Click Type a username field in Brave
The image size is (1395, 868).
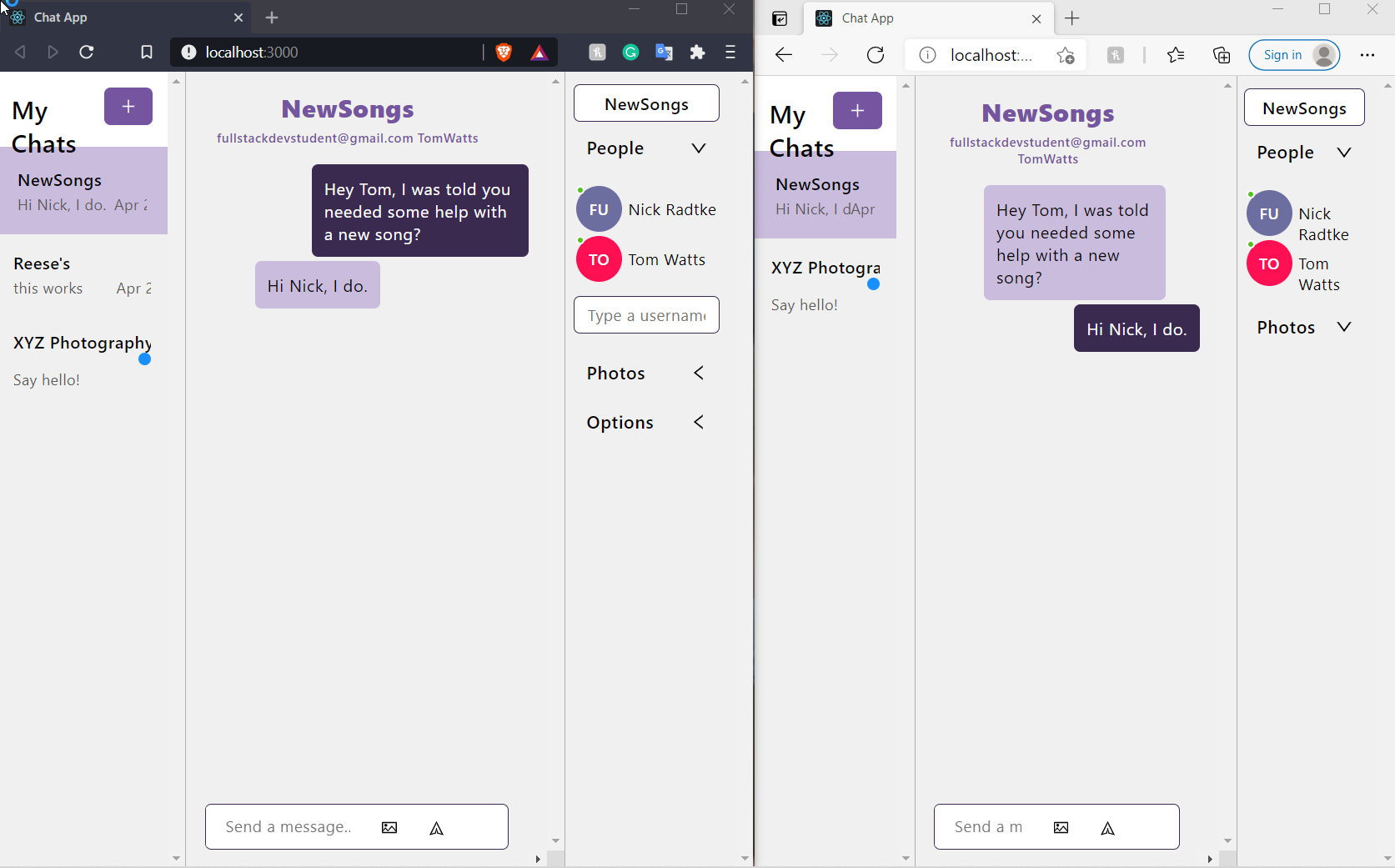(x=646, y=315)
